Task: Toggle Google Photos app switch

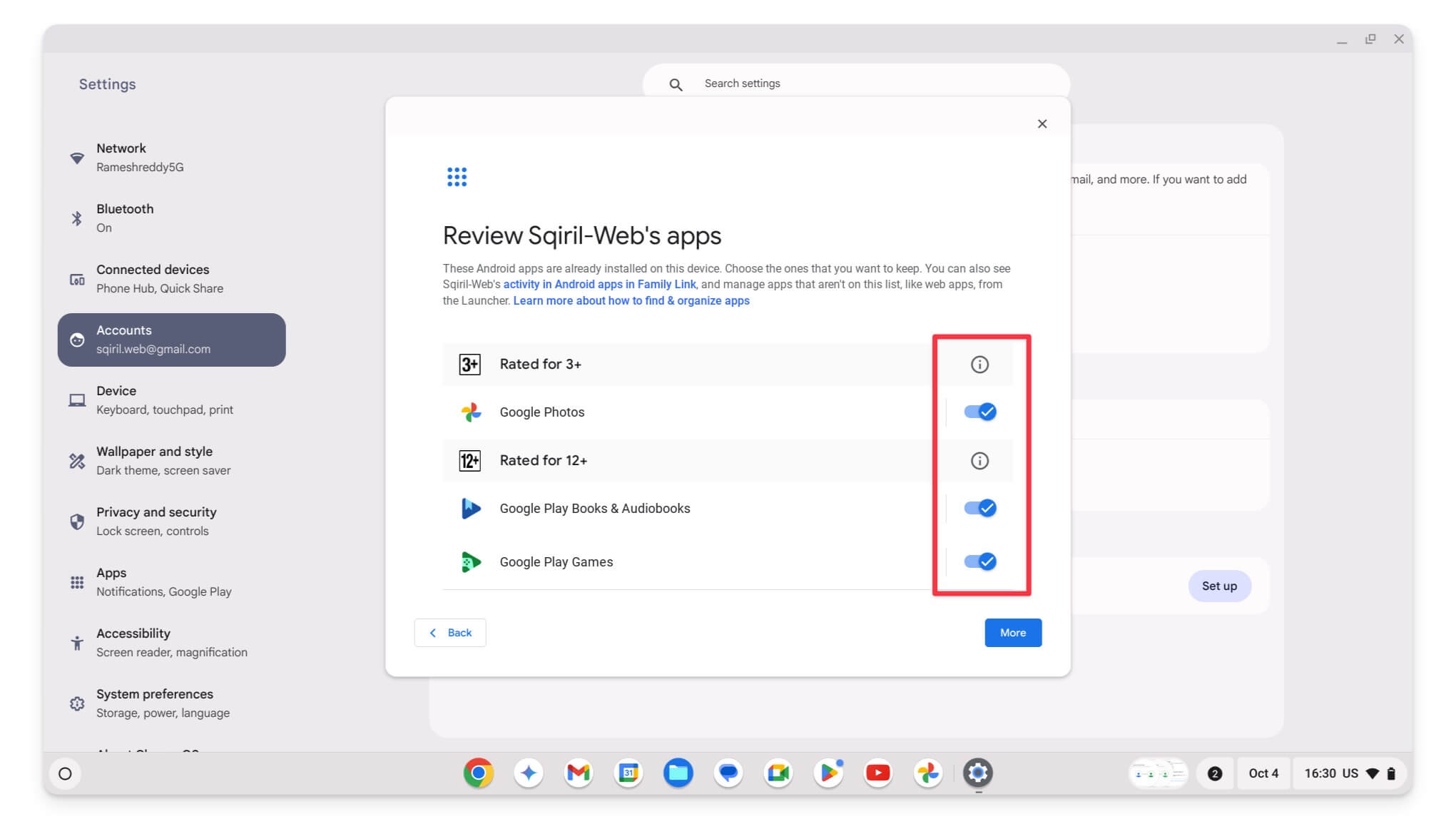Action: click(980, 412)
